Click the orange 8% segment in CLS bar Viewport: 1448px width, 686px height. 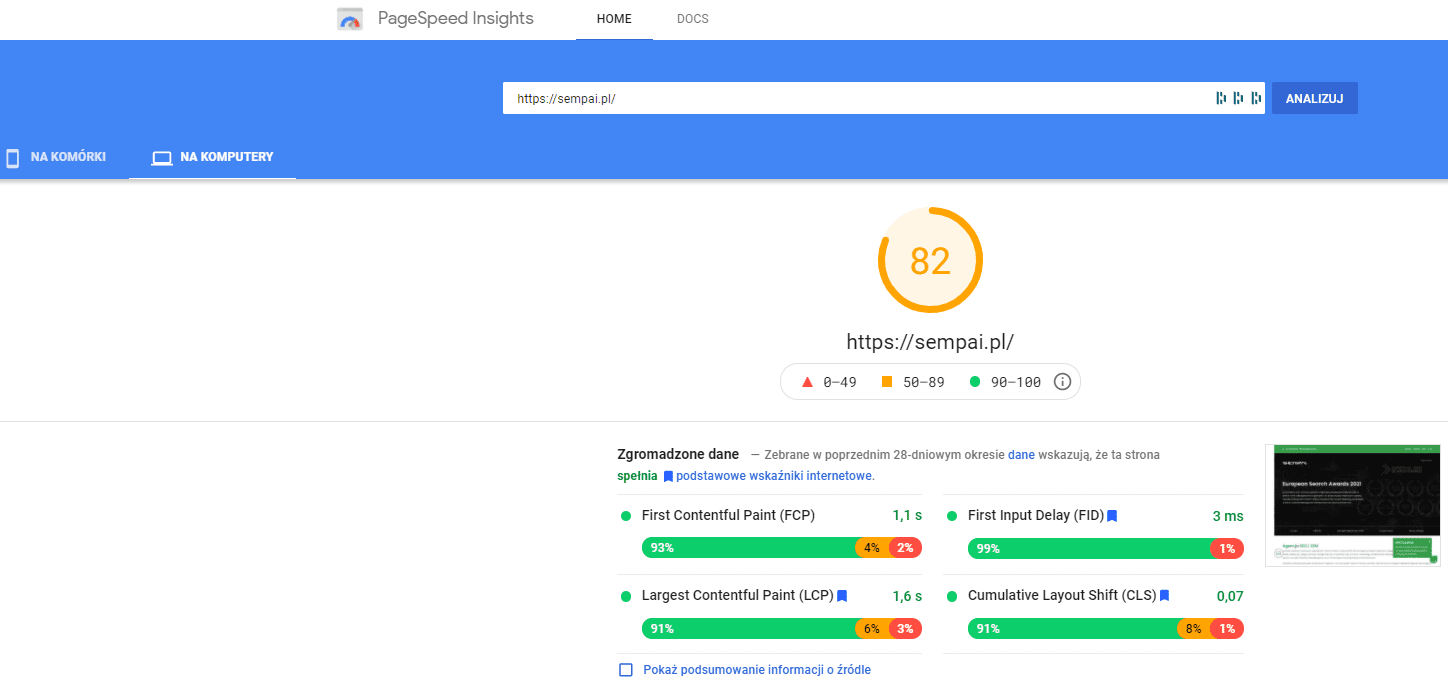point(1194,628)
